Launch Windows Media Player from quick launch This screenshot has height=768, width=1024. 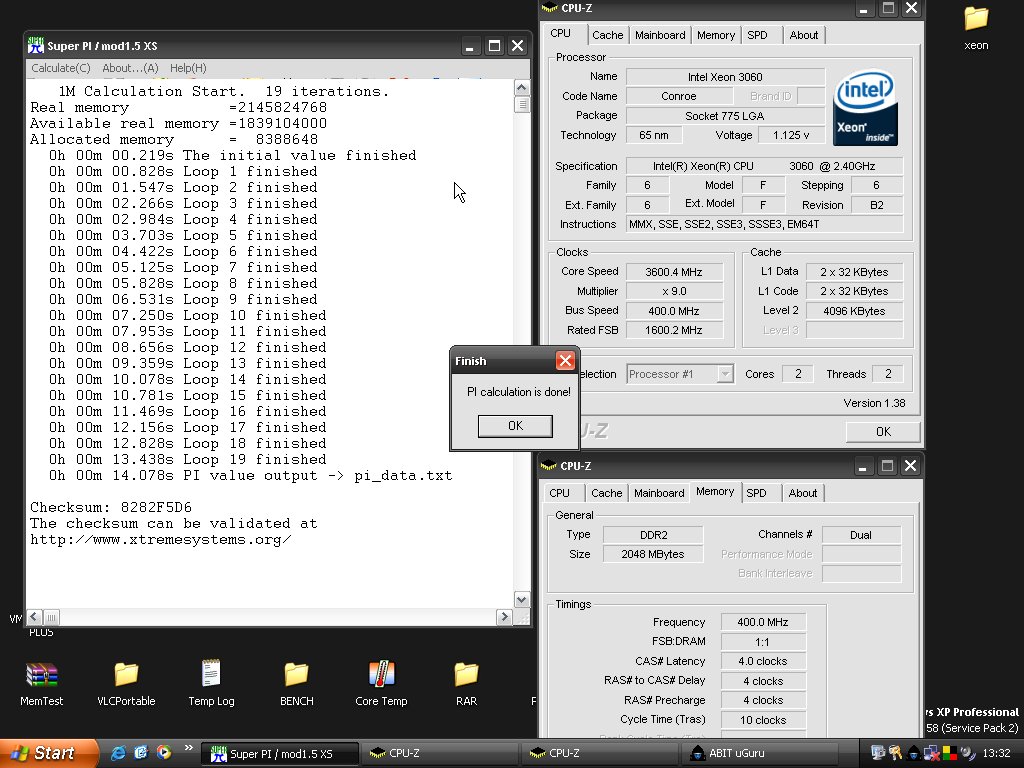tap(164, 752)
